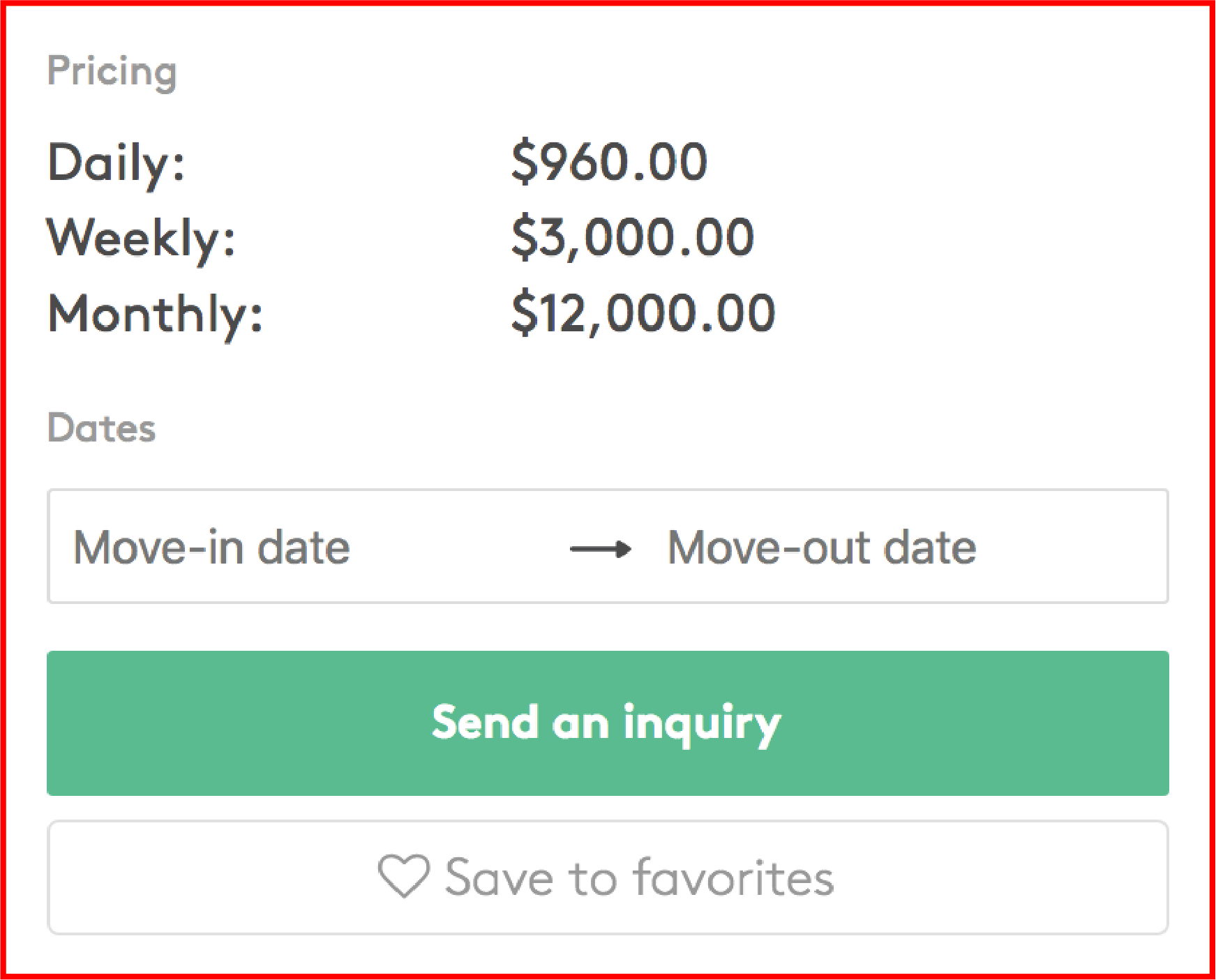
Task: Select the Monthly rate label
Action: (155, 314)
